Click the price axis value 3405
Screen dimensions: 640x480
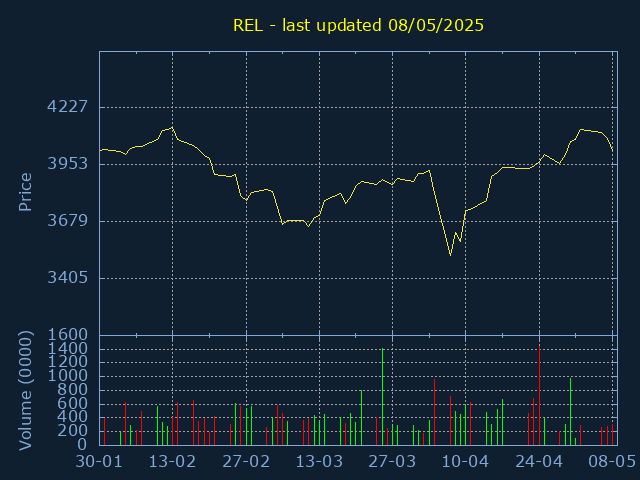point(68,278)
